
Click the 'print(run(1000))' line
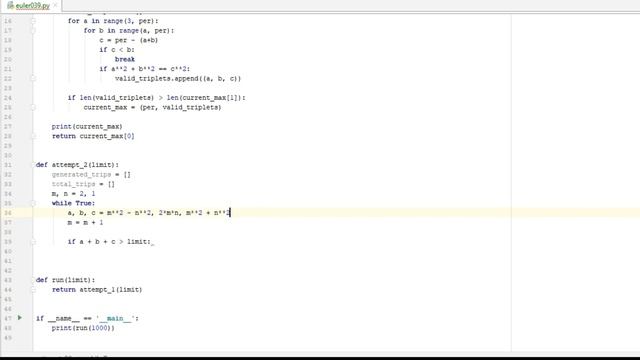pos(83,328)
